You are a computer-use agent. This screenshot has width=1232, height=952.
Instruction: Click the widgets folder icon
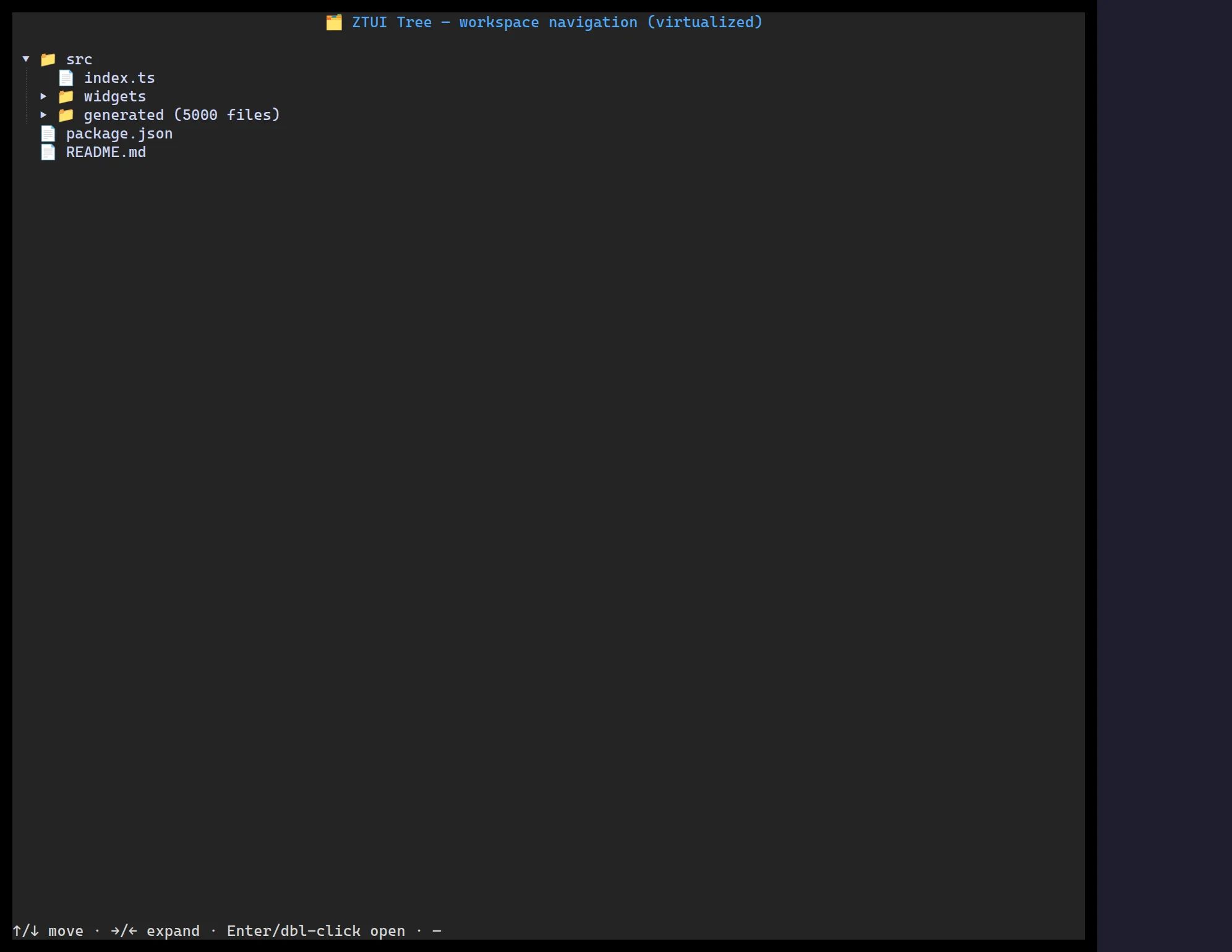[66, 96]
